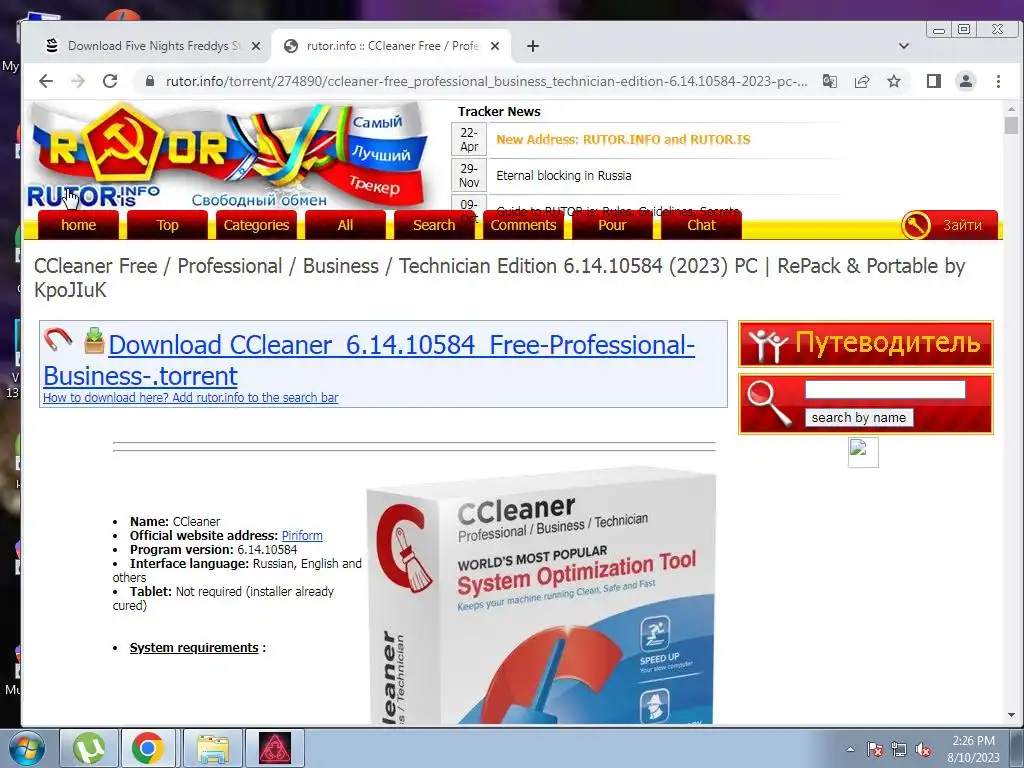Open the Chrome profile avatar
The width and height of the screenshot is (1024, 768).
[x=965, y=81]
